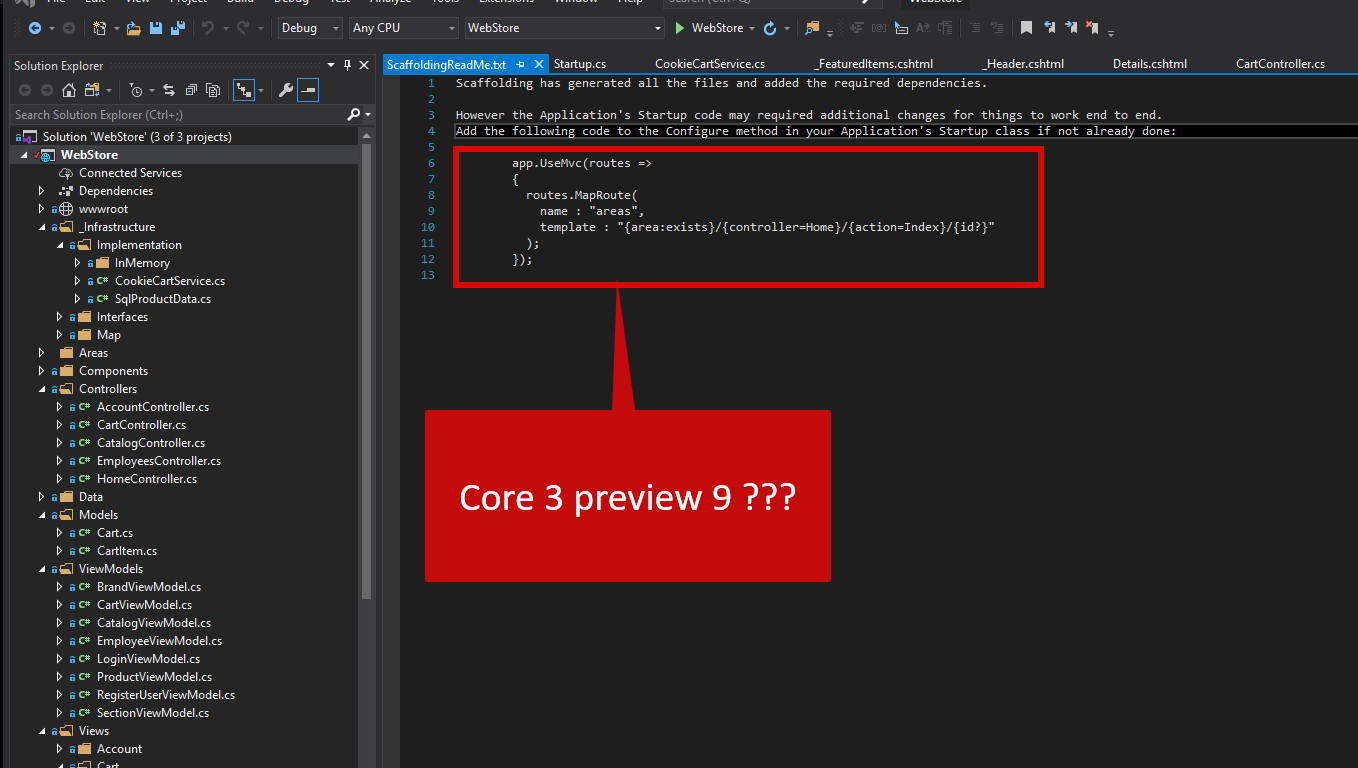Viewport: 1358px width, 768px height.
Task: Open the Any CPU platform dropdown
Action: point(403,27)
